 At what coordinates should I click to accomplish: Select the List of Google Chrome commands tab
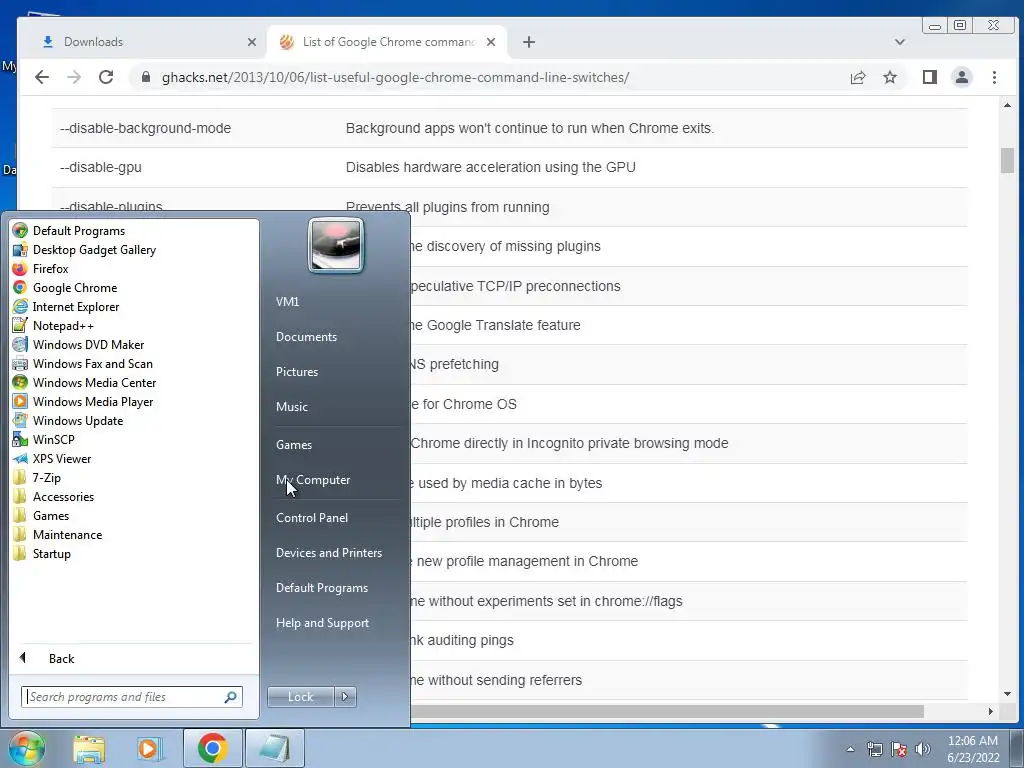point(388,42)
